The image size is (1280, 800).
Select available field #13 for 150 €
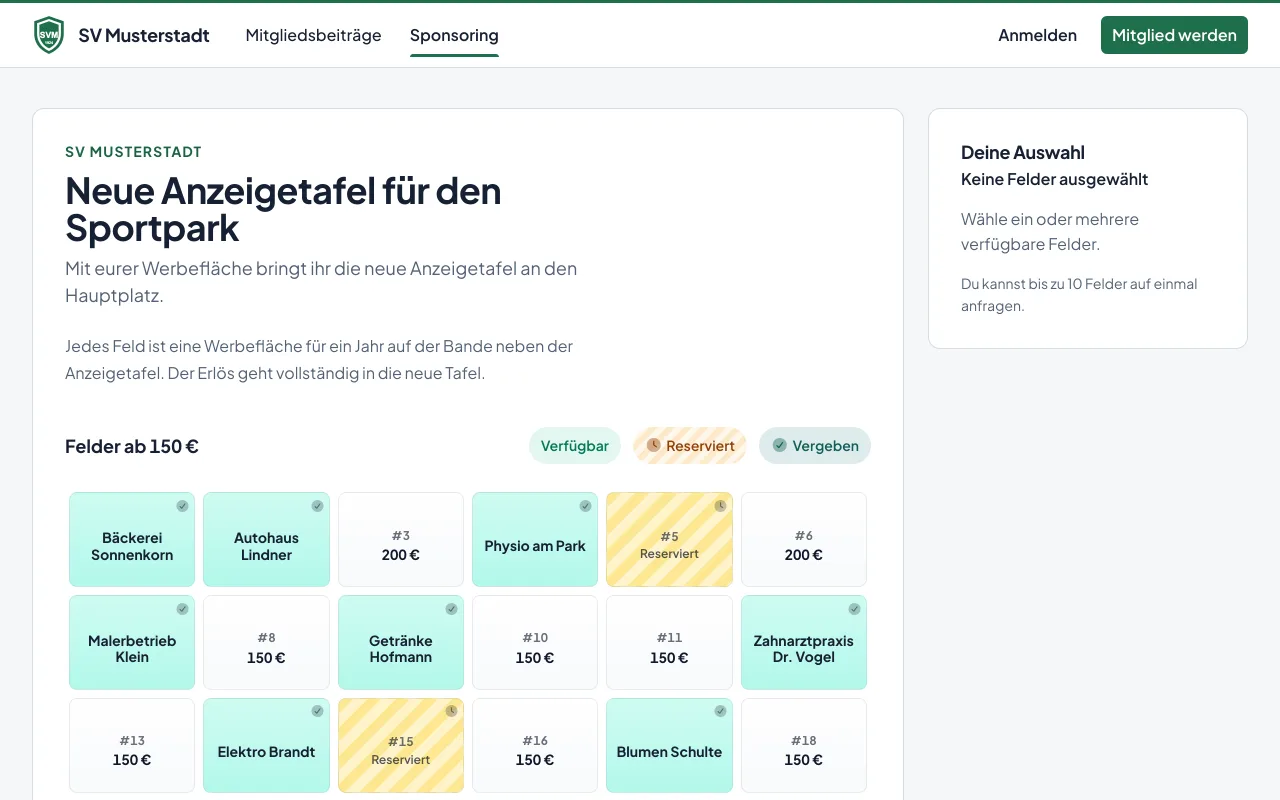click(x=132, y=745)
